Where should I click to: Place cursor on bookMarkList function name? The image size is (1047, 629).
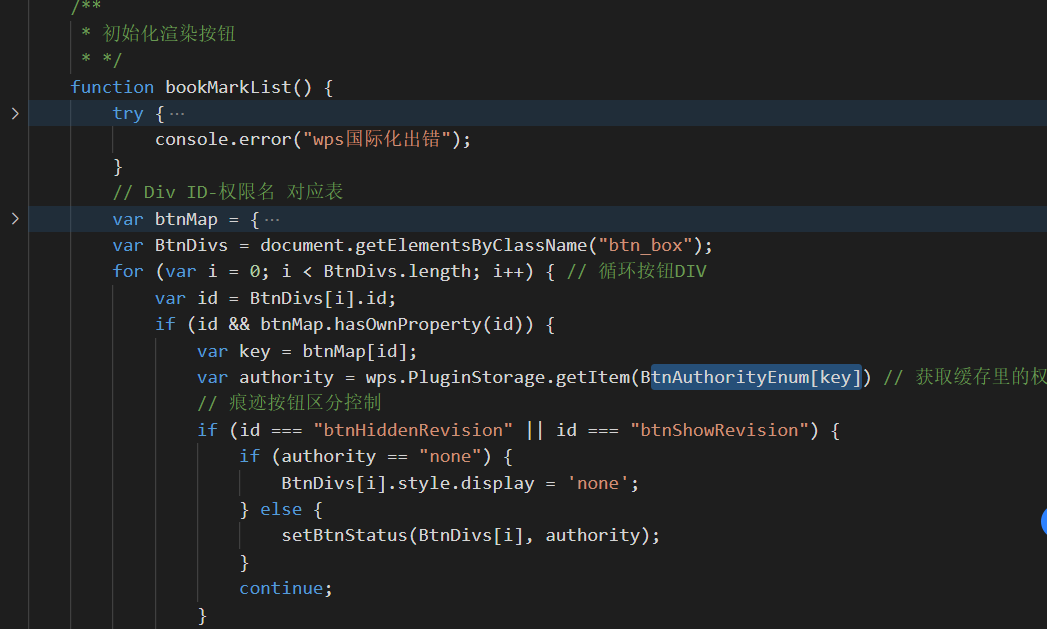(228, 87)
